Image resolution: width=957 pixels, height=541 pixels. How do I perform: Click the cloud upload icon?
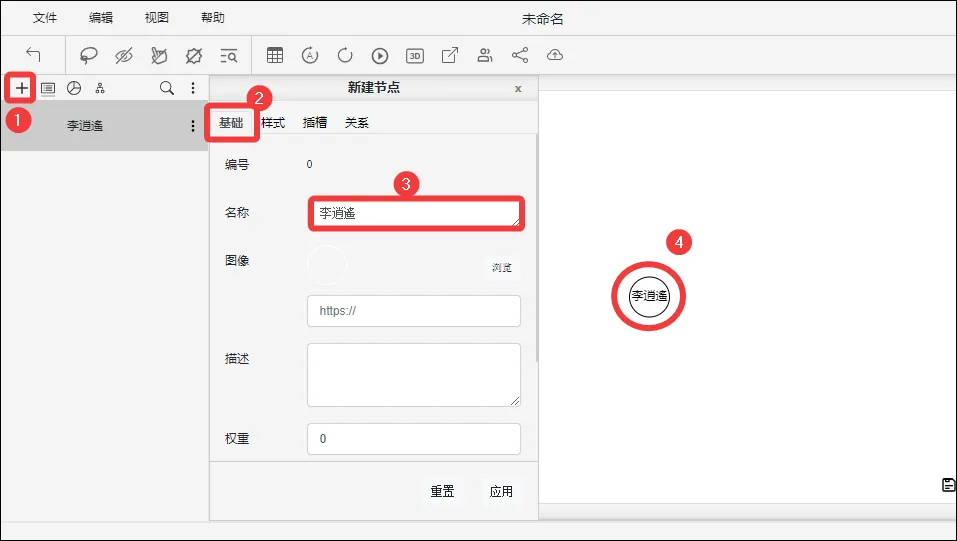point(555,55)
